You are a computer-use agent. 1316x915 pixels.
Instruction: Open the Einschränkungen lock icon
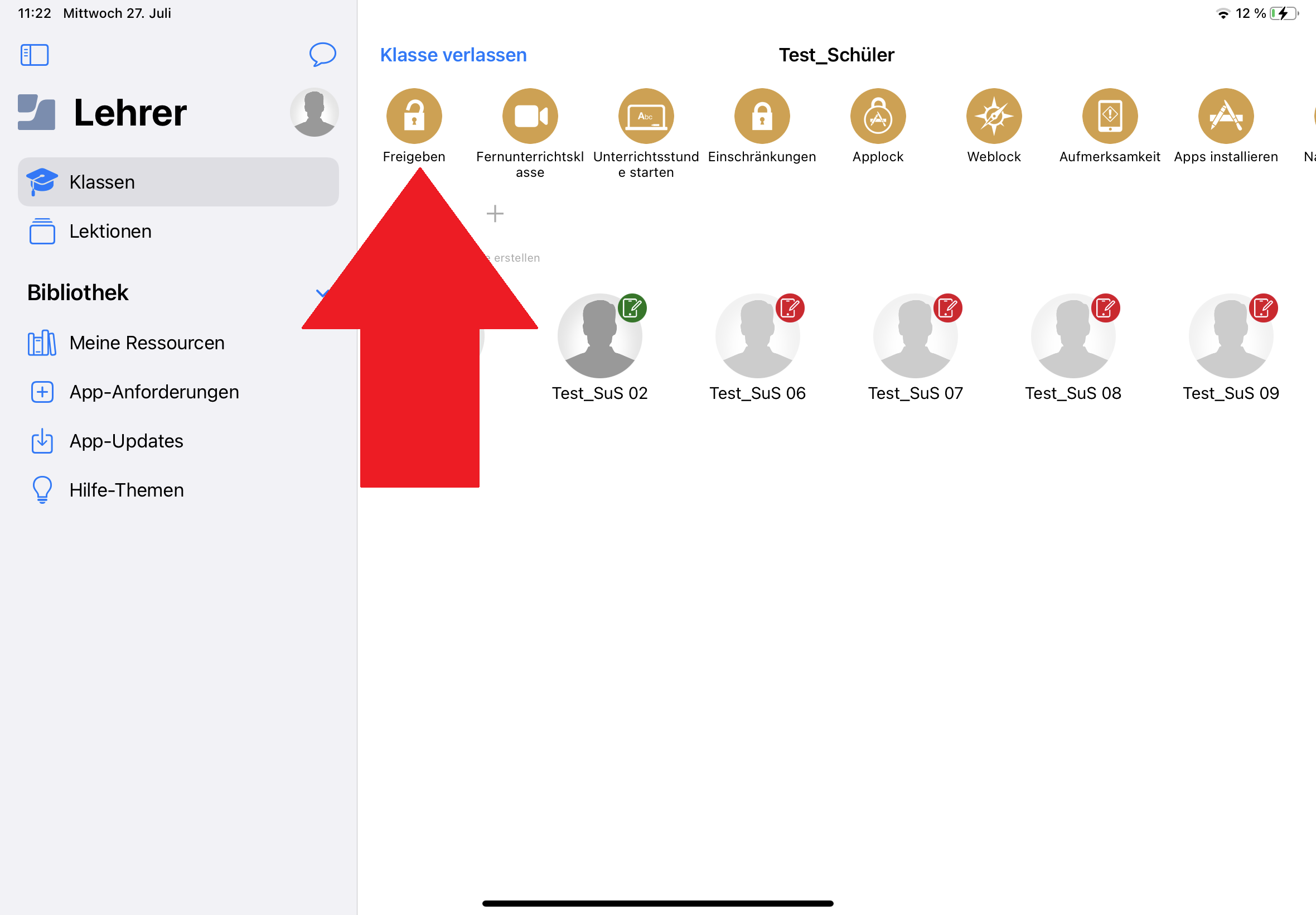click(x=762, y=116)
